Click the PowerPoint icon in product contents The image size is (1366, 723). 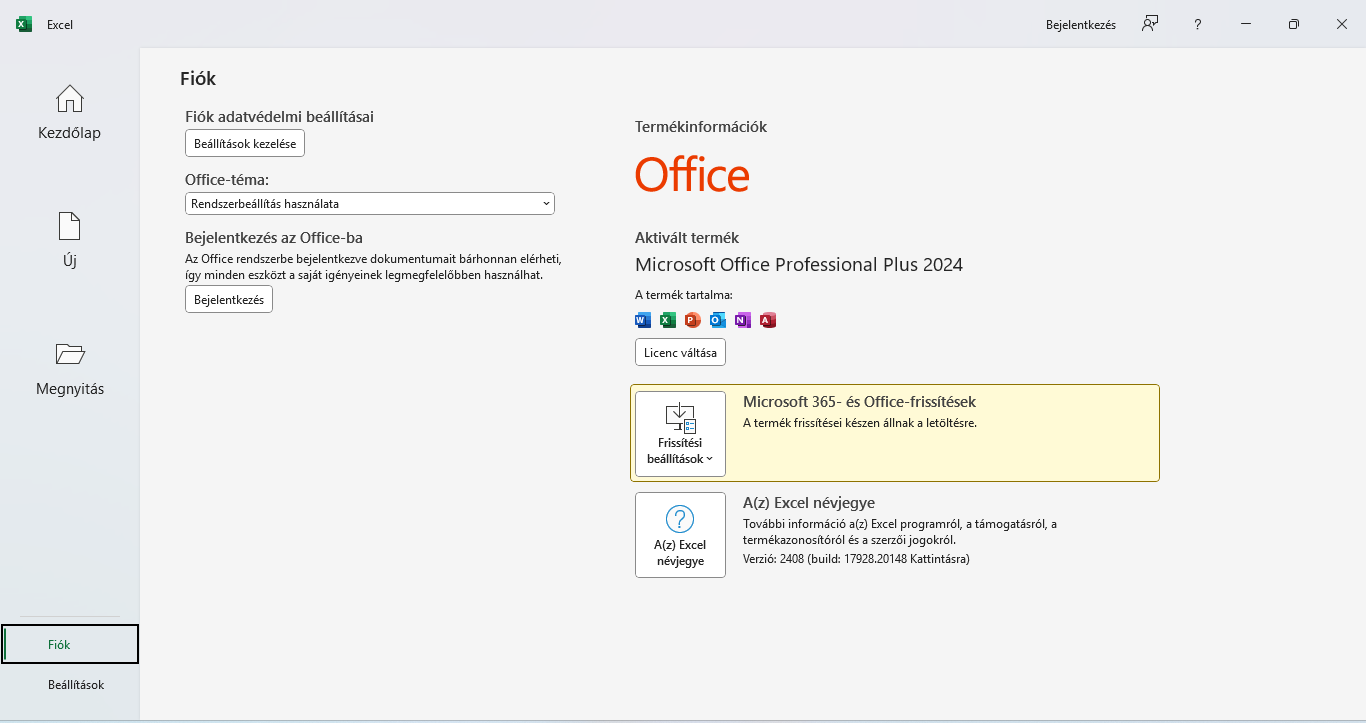693,320
